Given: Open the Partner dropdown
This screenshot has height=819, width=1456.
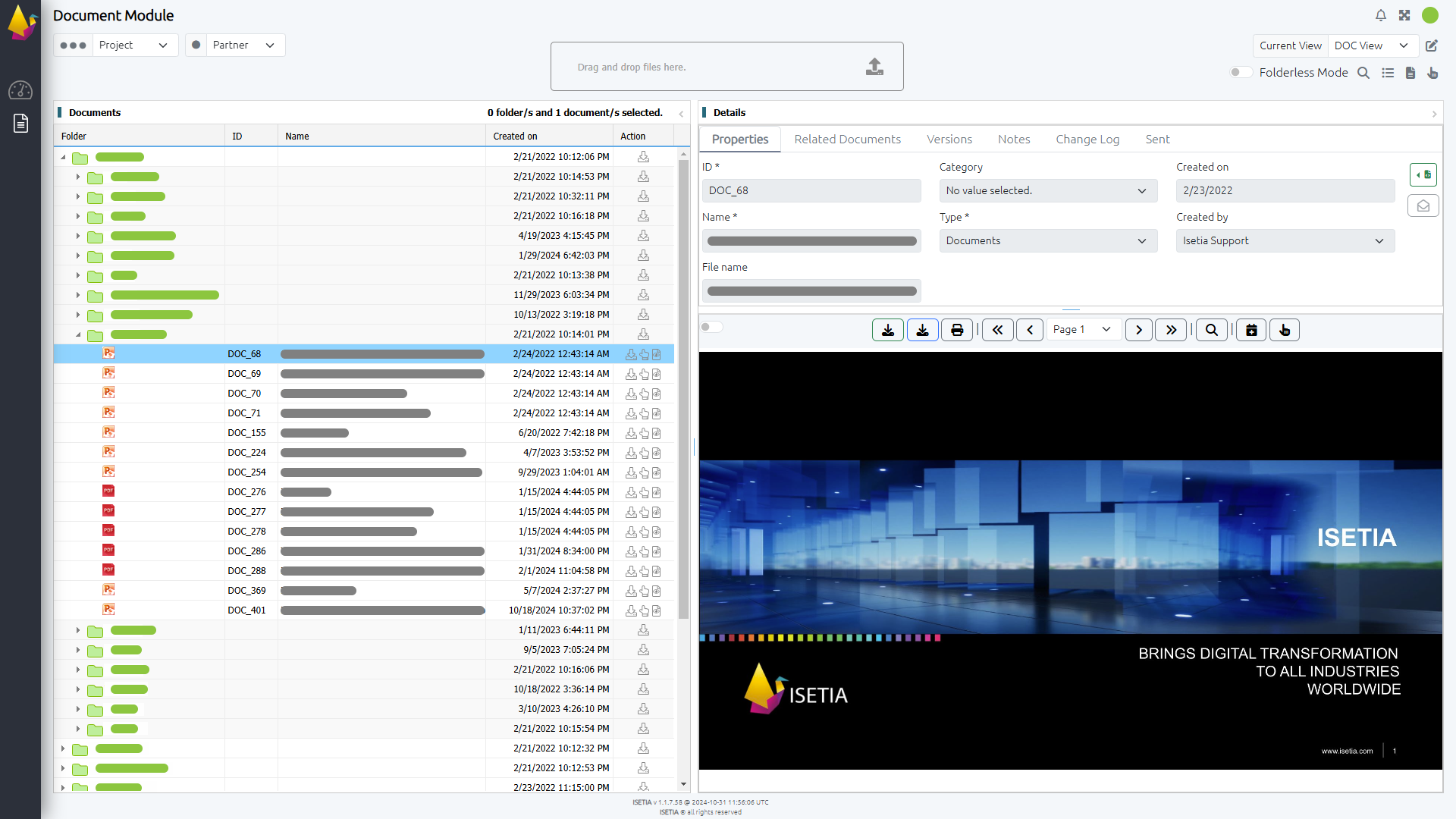Looking at the screenshot, I should (245, 45).
